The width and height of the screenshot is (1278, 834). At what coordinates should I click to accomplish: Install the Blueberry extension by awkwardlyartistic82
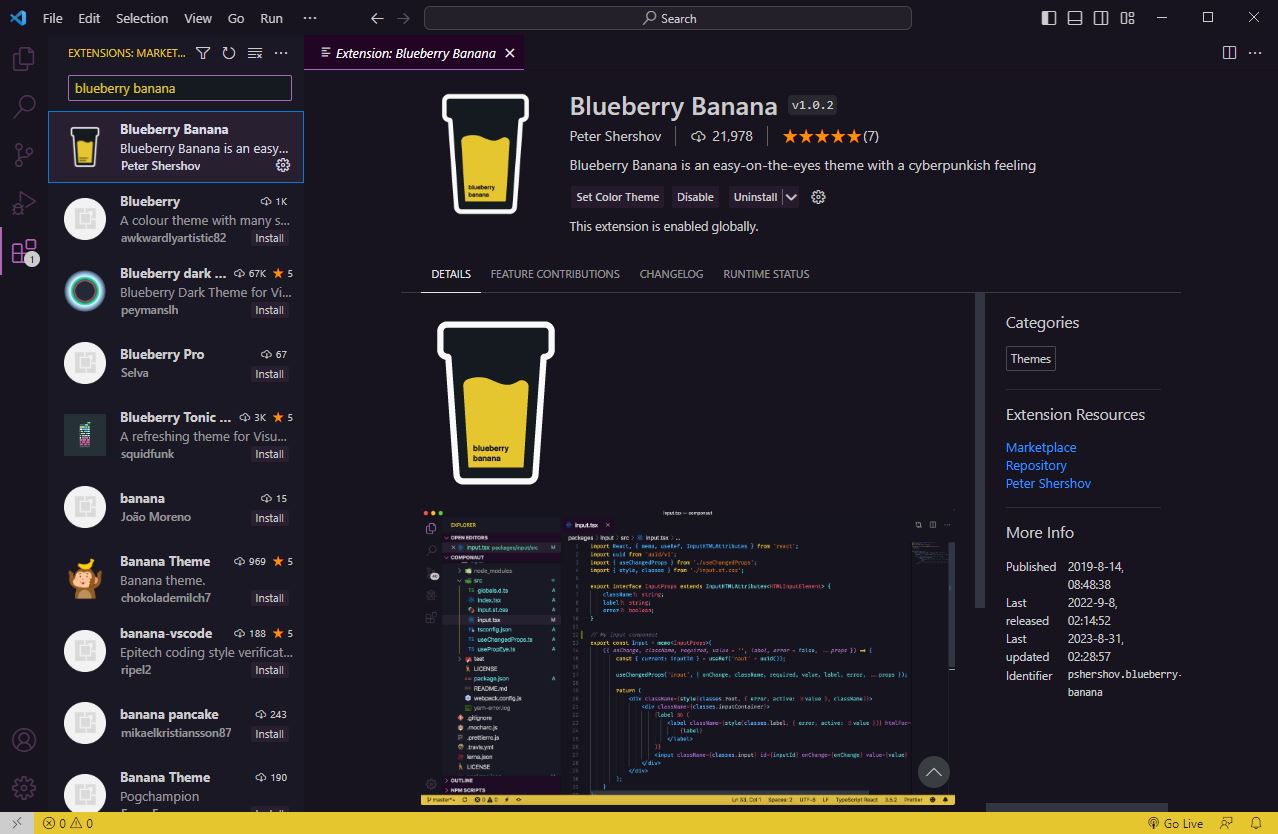coord(269,238)
